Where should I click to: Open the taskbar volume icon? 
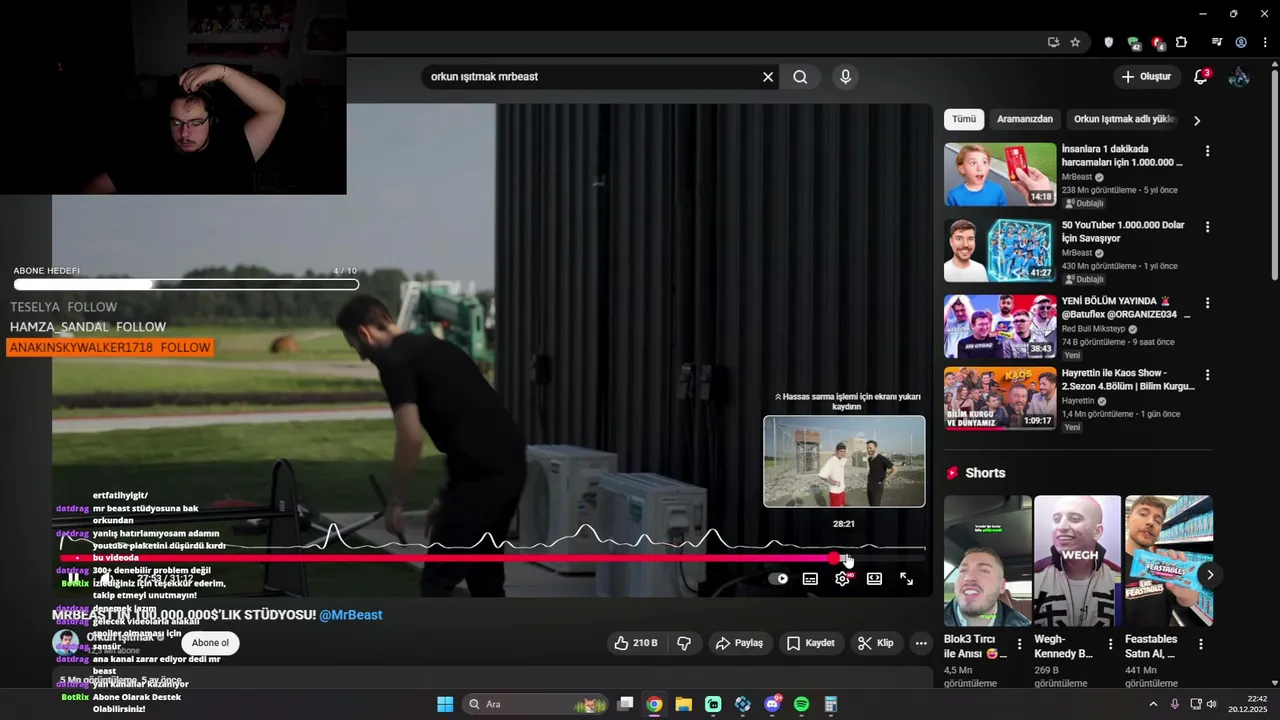[x=1211, y=704]
